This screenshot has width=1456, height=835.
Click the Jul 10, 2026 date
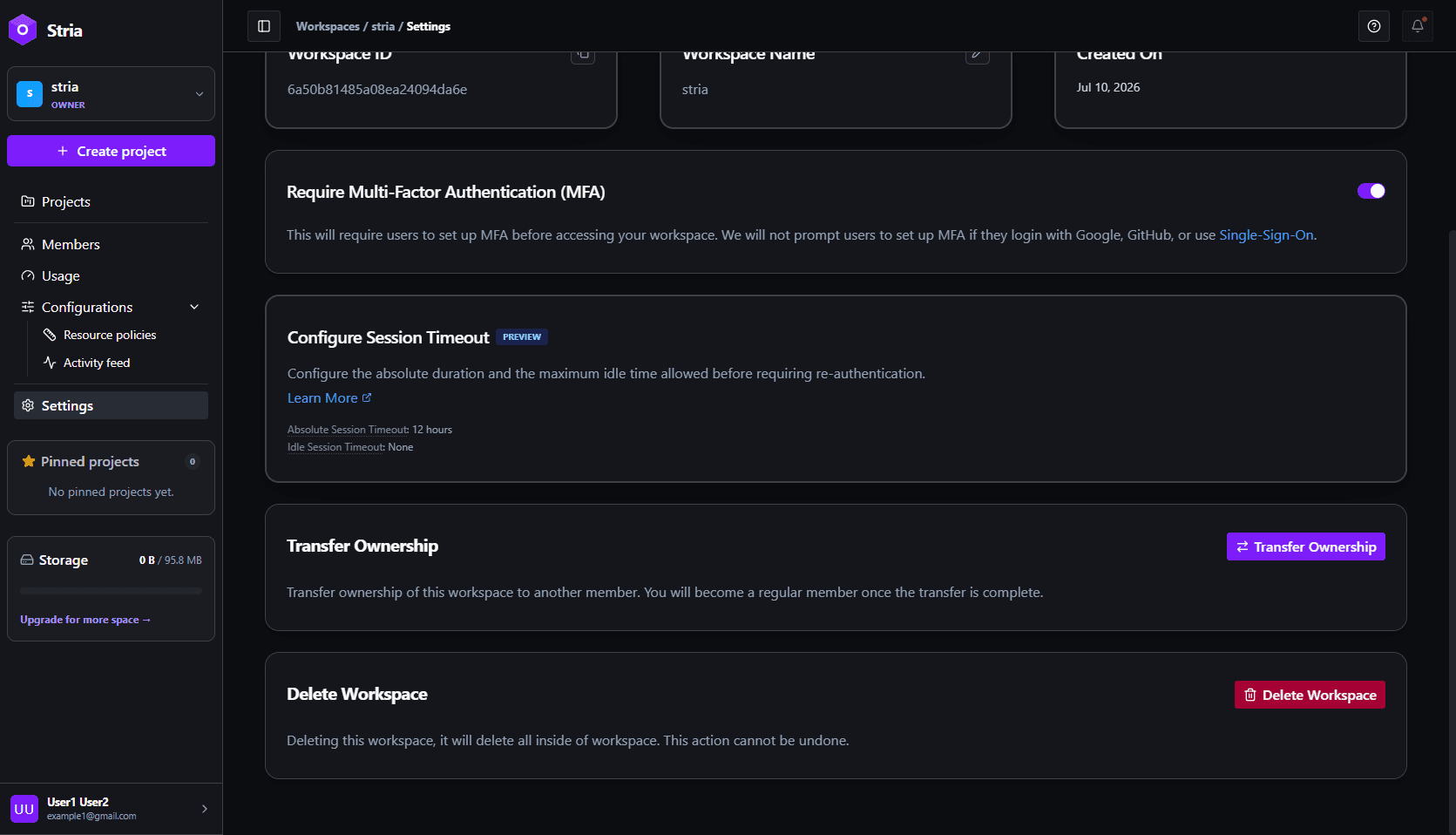(x=1108, y=87)
